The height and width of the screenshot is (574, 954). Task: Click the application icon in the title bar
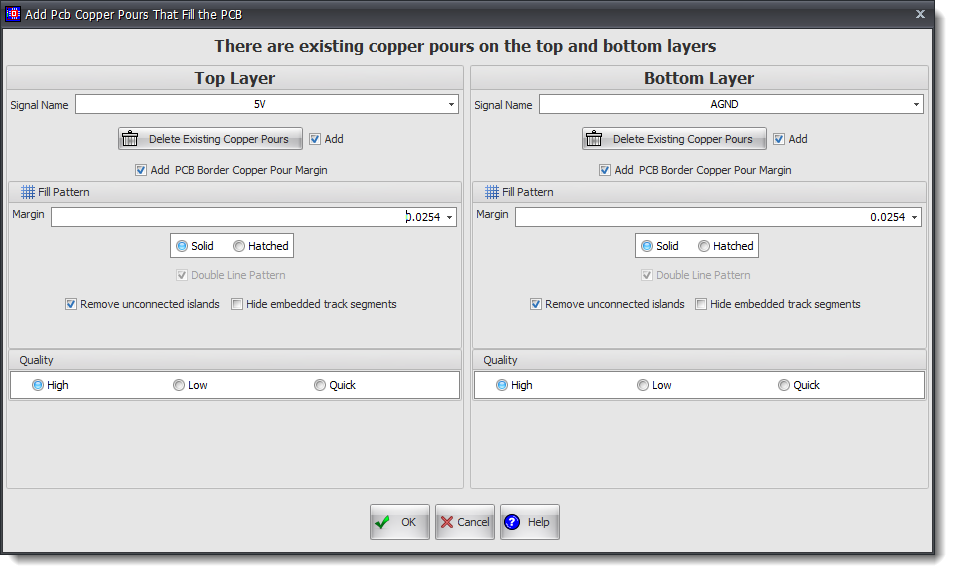[x=13, y=14]
